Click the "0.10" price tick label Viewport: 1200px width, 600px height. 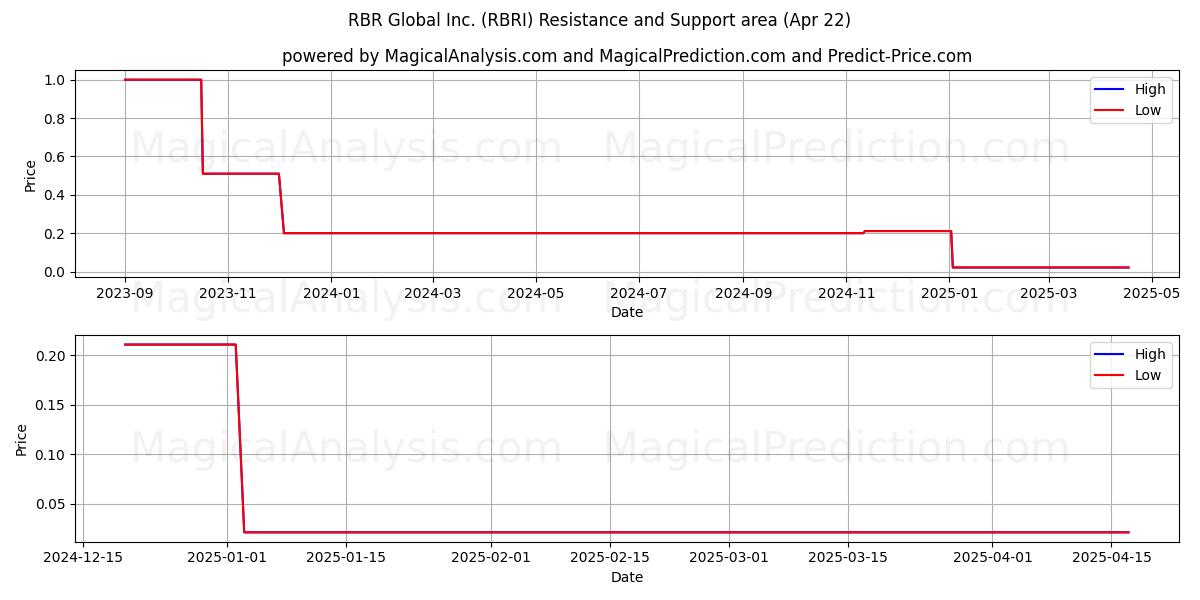(x=51, y=455)
